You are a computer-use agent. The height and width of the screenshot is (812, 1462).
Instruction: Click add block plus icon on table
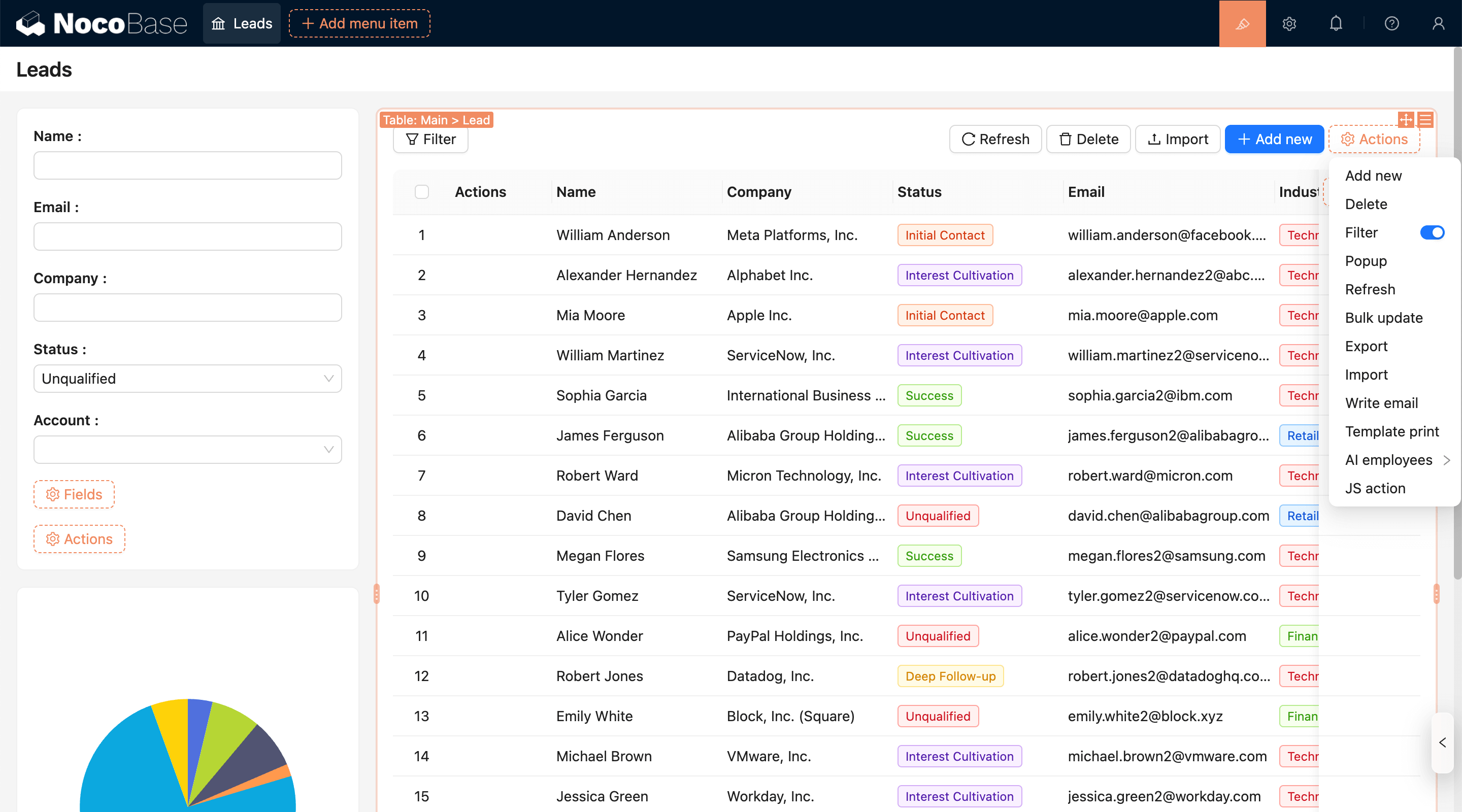(1406, 120)
